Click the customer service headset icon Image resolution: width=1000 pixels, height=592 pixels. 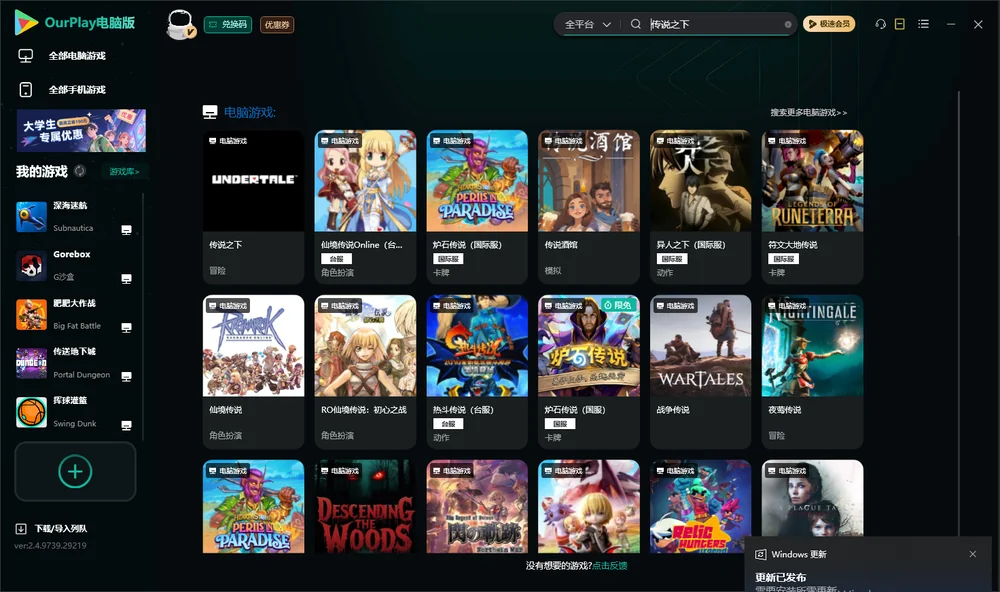(880, 24)
